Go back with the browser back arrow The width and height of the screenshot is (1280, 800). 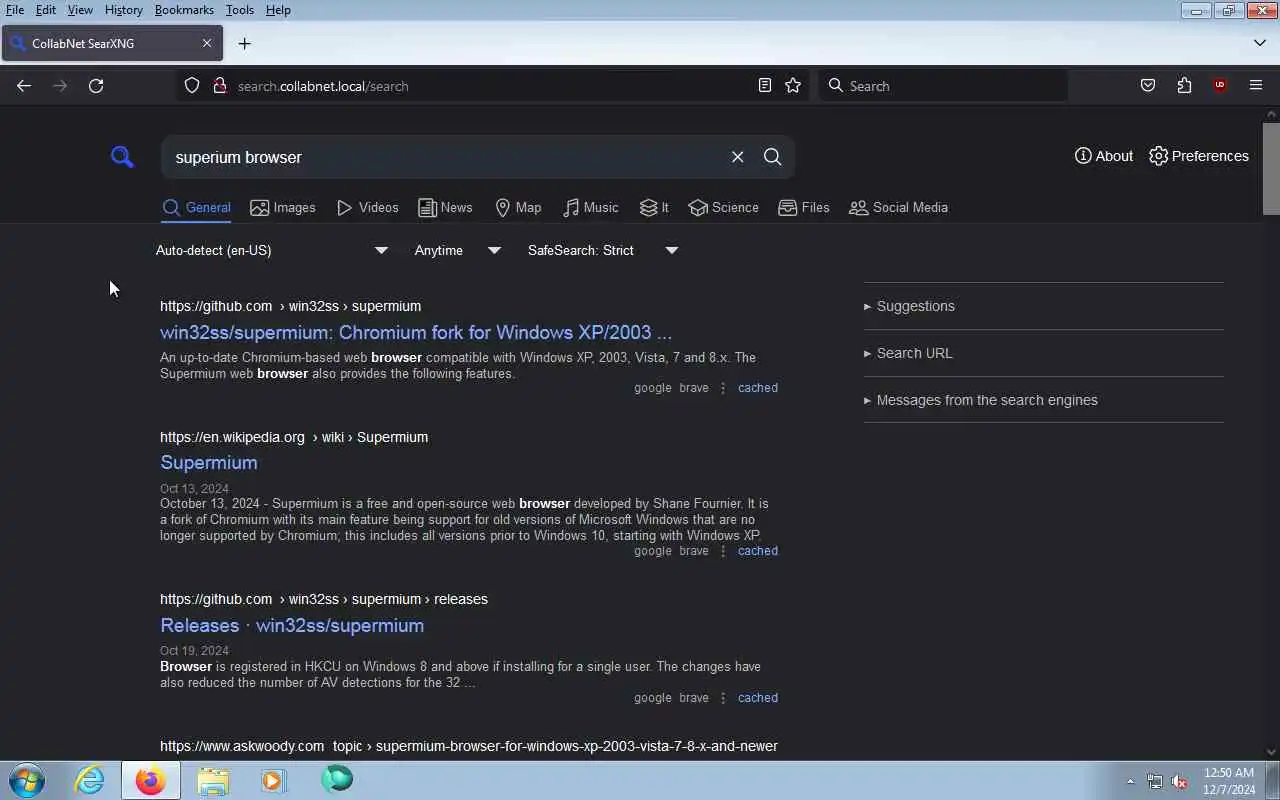(24, 86)
